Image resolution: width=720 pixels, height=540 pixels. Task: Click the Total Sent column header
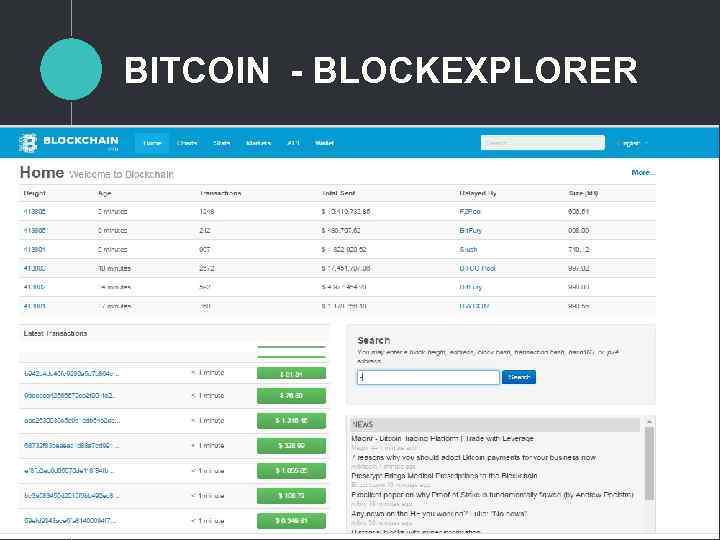click(338, 193)
